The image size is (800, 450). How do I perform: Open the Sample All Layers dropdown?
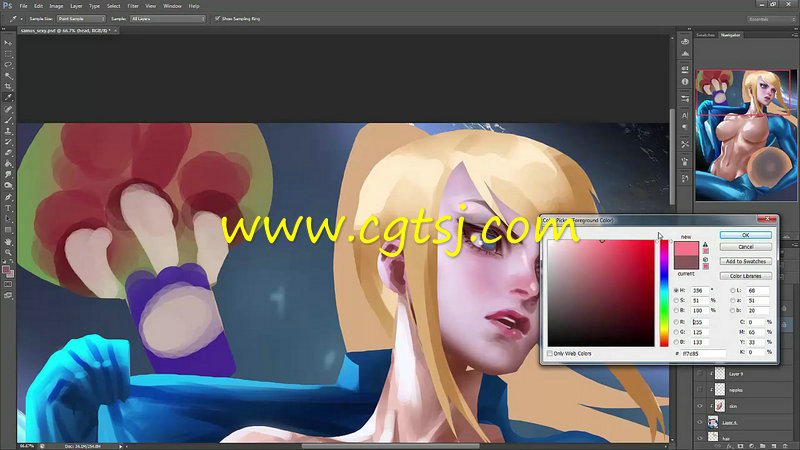pyautogui.click(x=168, y=19)
